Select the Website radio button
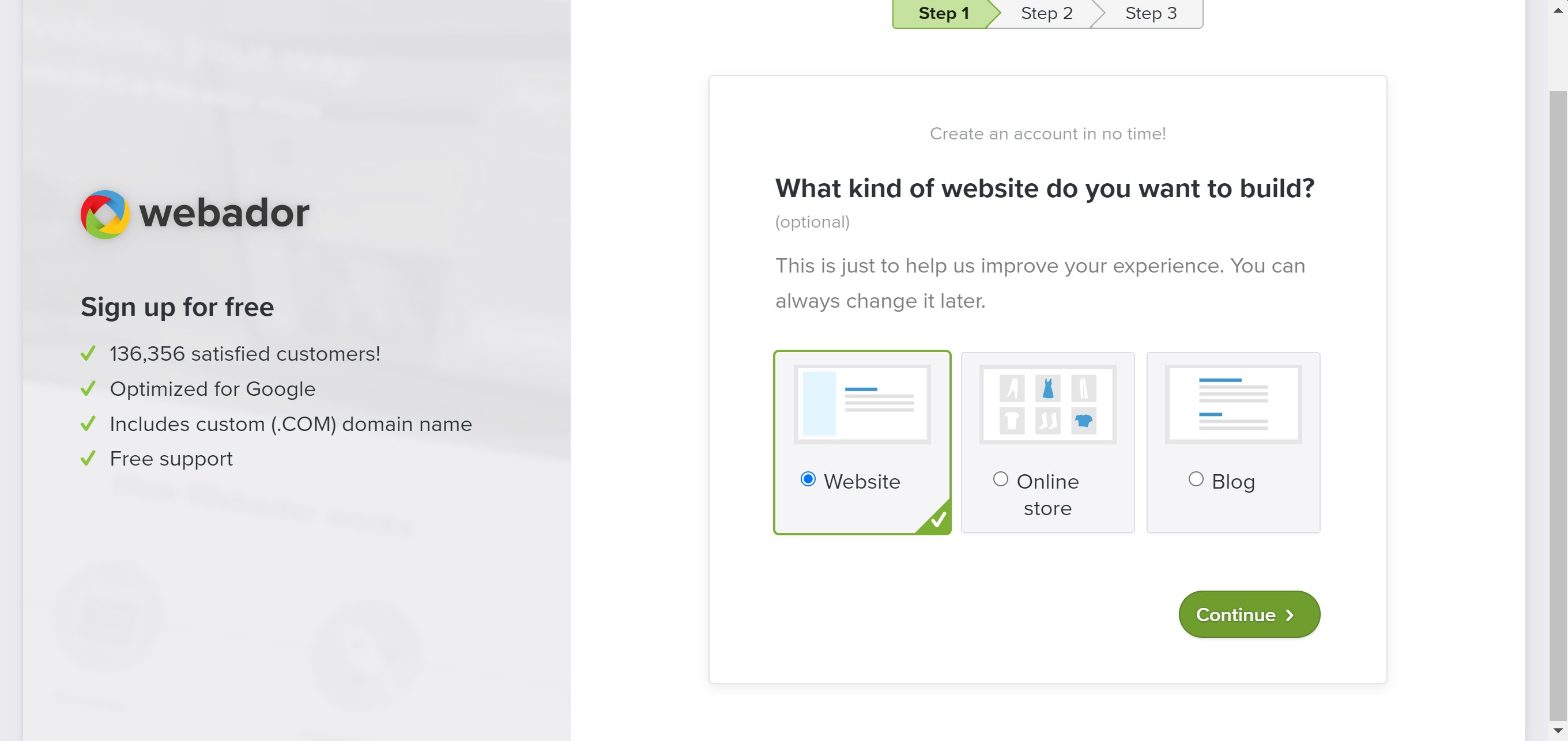The width and height of the screenshot is (1568, 741). click(x=808, y=479)
